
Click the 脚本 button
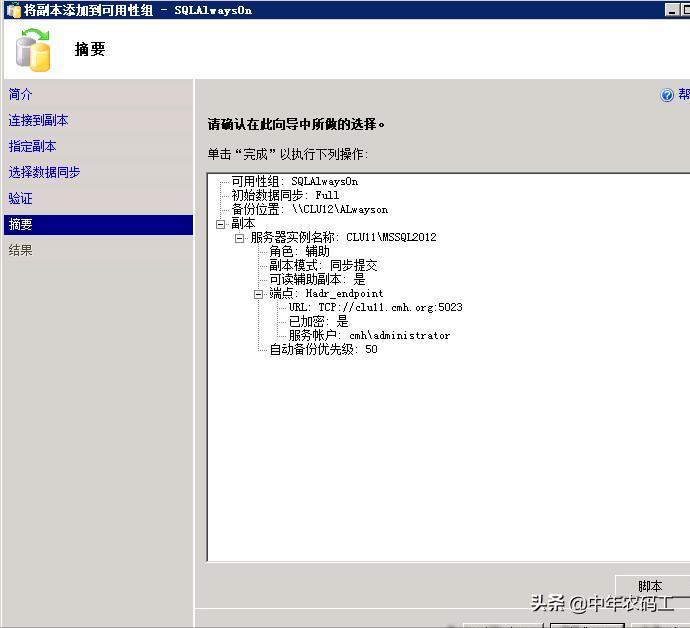(x=652, y=586)
